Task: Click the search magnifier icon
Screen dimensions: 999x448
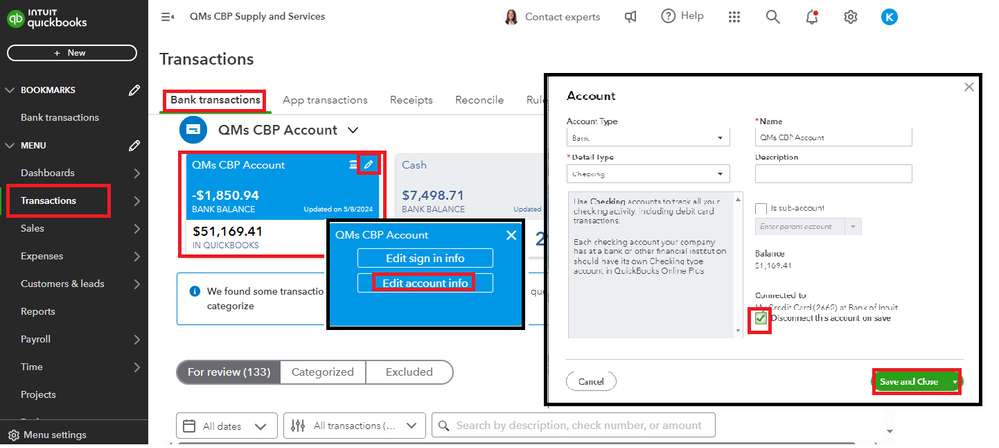Action: (773, 17)
